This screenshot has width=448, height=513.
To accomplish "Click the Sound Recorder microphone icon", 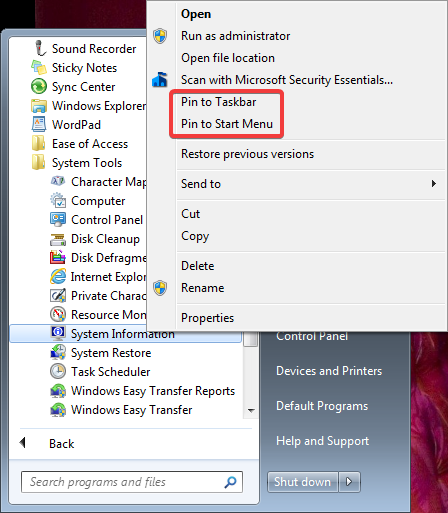I will [x=40, y=48].
